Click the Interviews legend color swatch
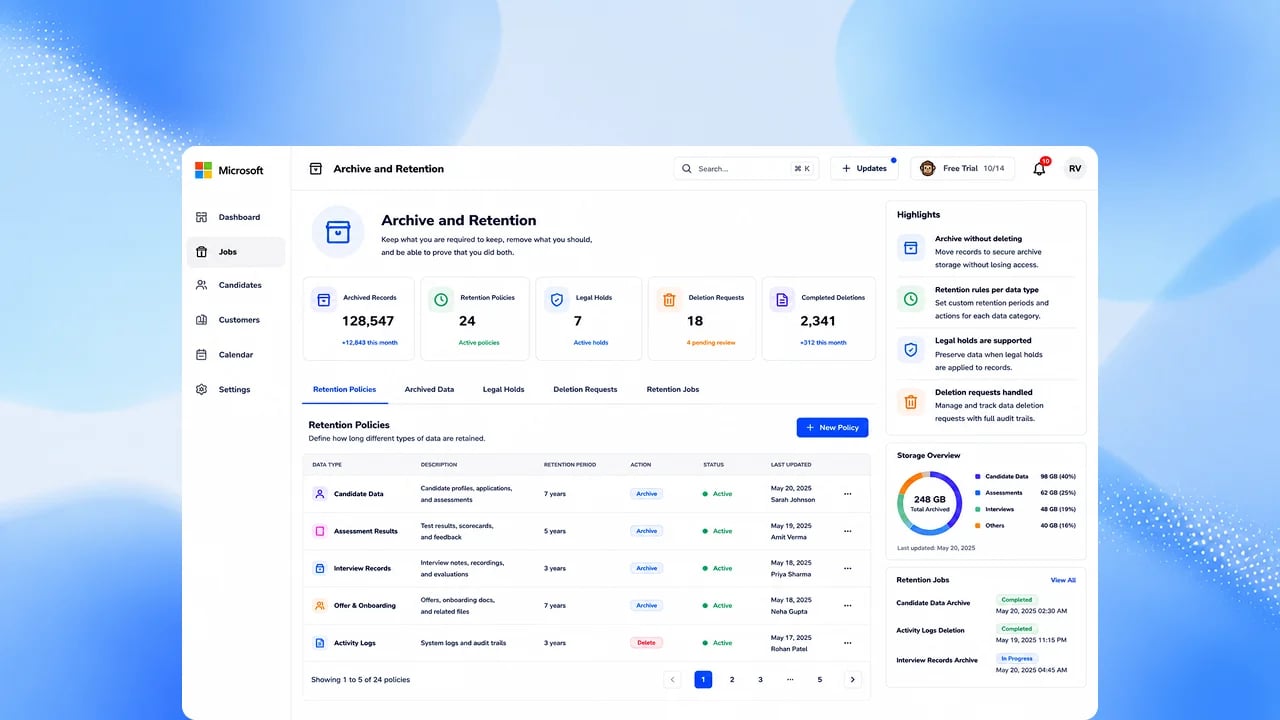The width and height of the screenshot is (1280, 720). 977,509
